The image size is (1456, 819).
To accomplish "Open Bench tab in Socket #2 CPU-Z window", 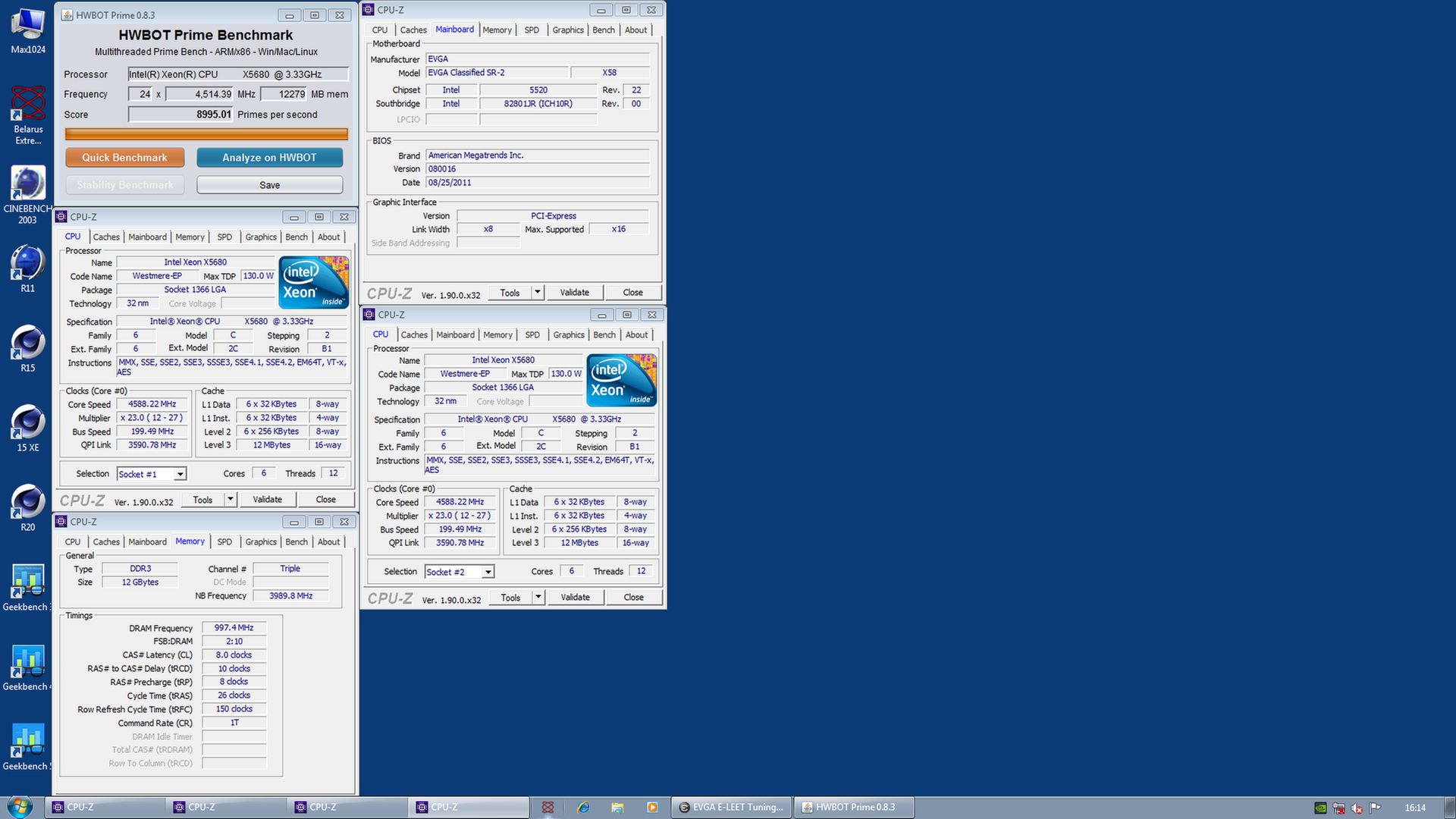I will coord(604,335).
